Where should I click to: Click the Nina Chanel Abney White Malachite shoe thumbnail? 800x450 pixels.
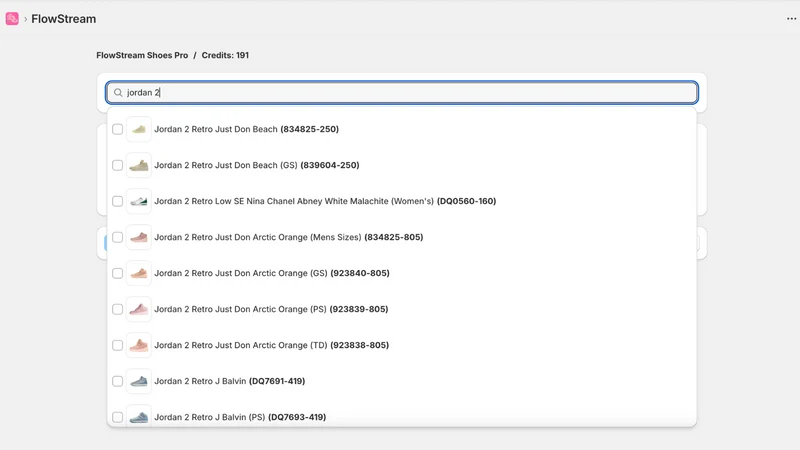point(139,201)
